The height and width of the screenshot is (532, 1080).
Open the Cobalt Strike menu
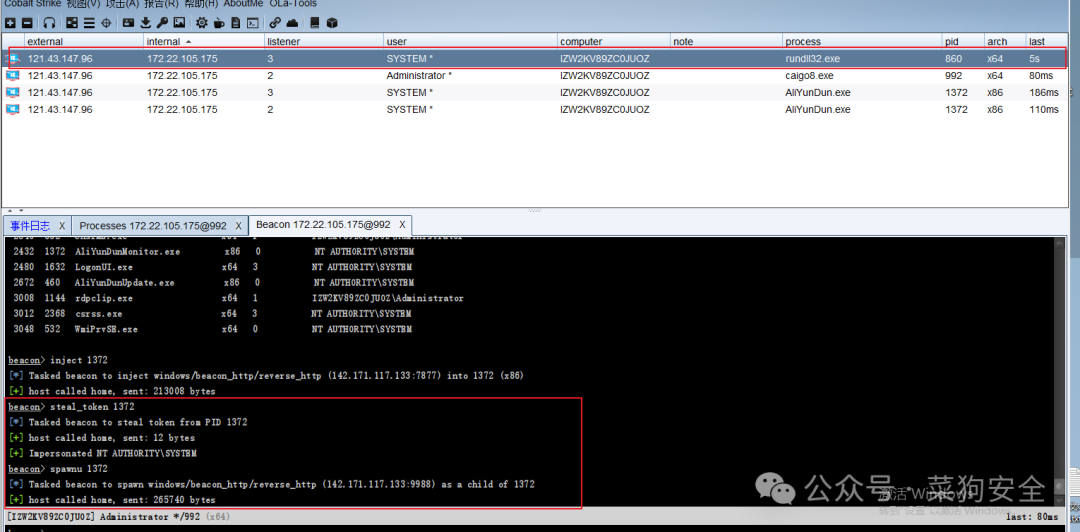32,3
